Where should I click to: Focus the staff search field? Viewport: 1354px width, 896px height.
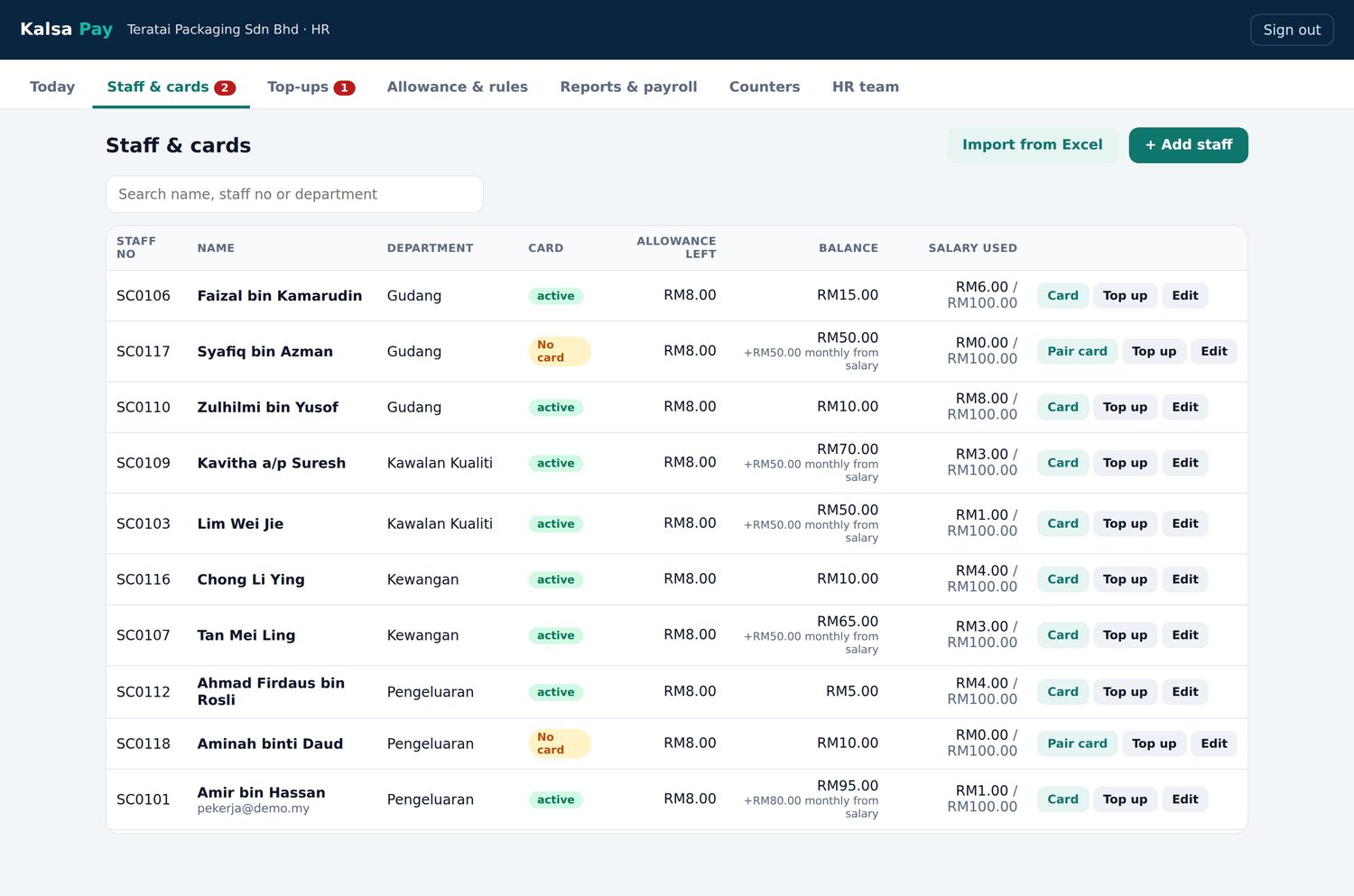click(294, 194)
